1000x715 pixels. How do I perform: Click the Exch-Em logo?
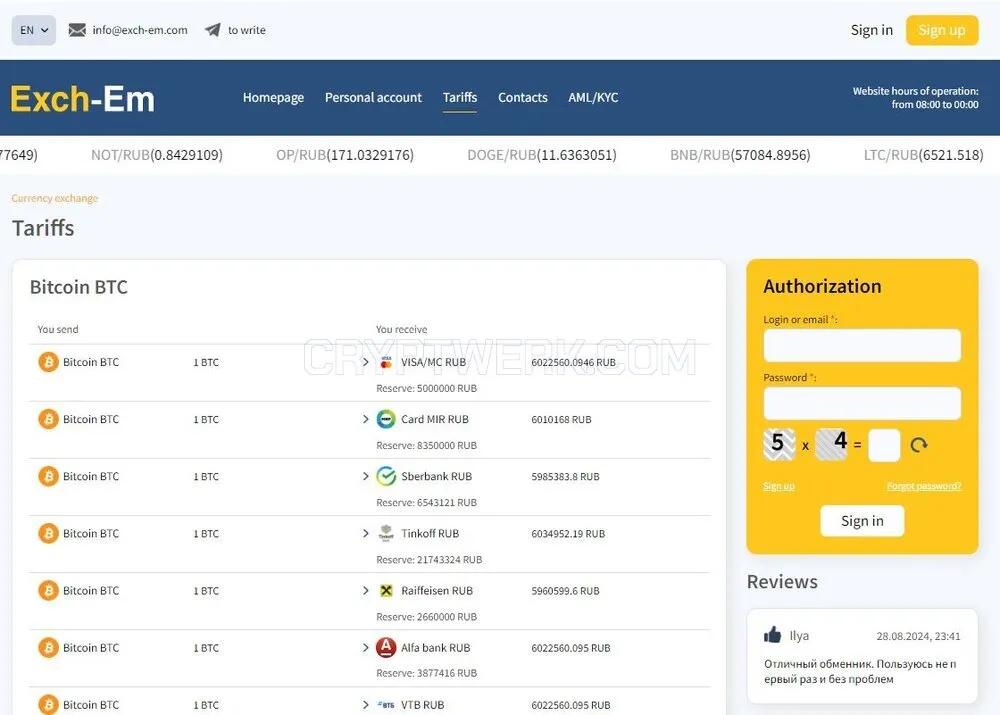click(x=82, y=99)
